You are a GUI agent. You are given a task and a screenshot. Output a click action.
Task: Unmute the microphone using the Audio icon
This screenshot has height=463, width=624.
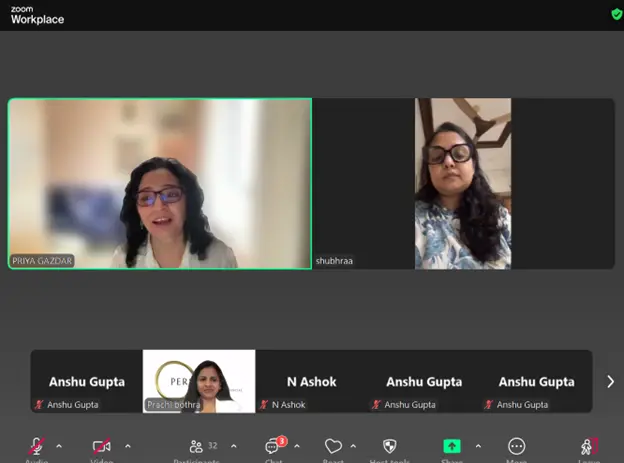(x=37, y=446)
